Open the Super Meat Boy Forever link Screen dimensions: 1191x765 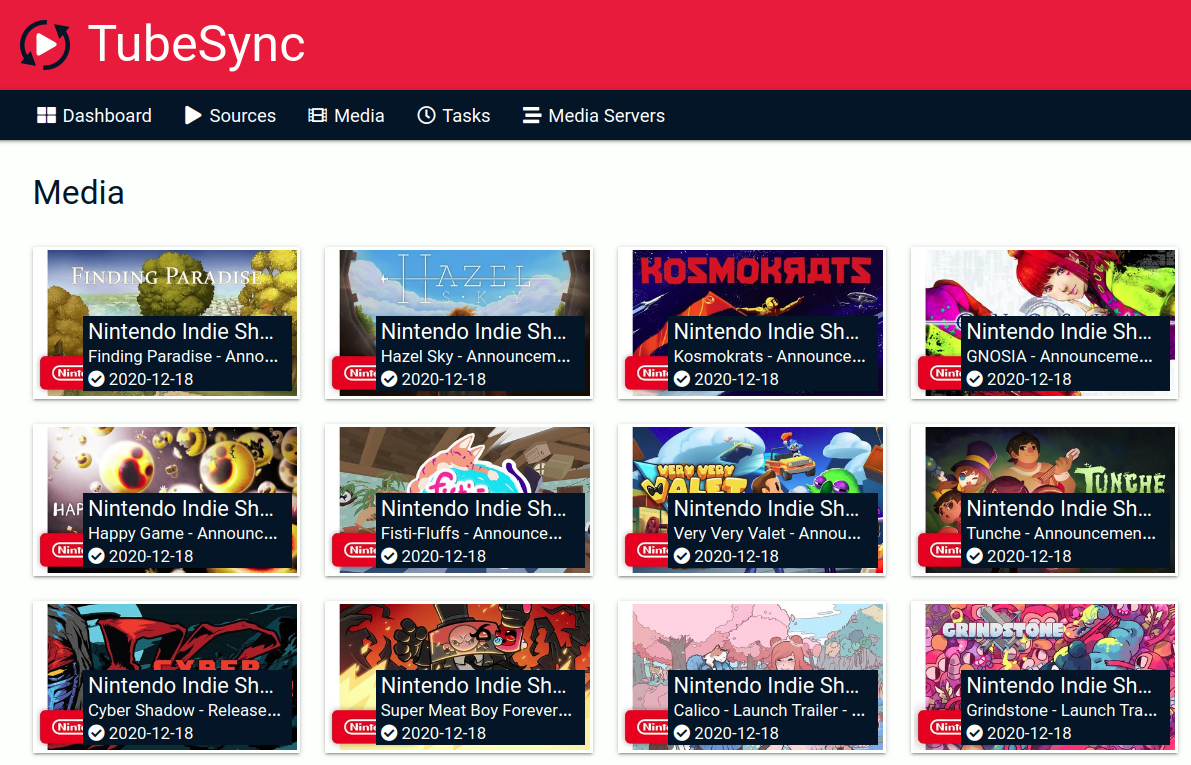click(476, 710)
